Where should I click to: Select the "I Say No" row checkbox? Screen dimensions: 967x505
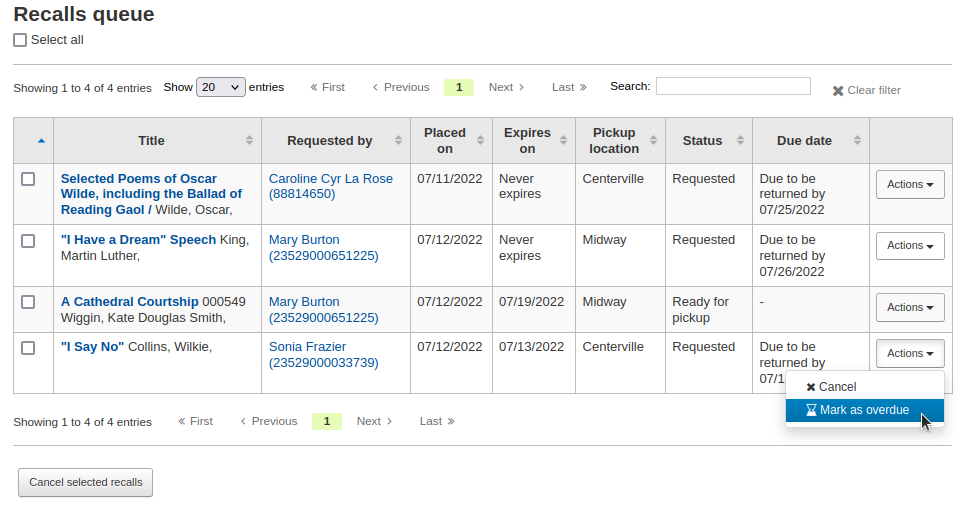coord(28,348)
